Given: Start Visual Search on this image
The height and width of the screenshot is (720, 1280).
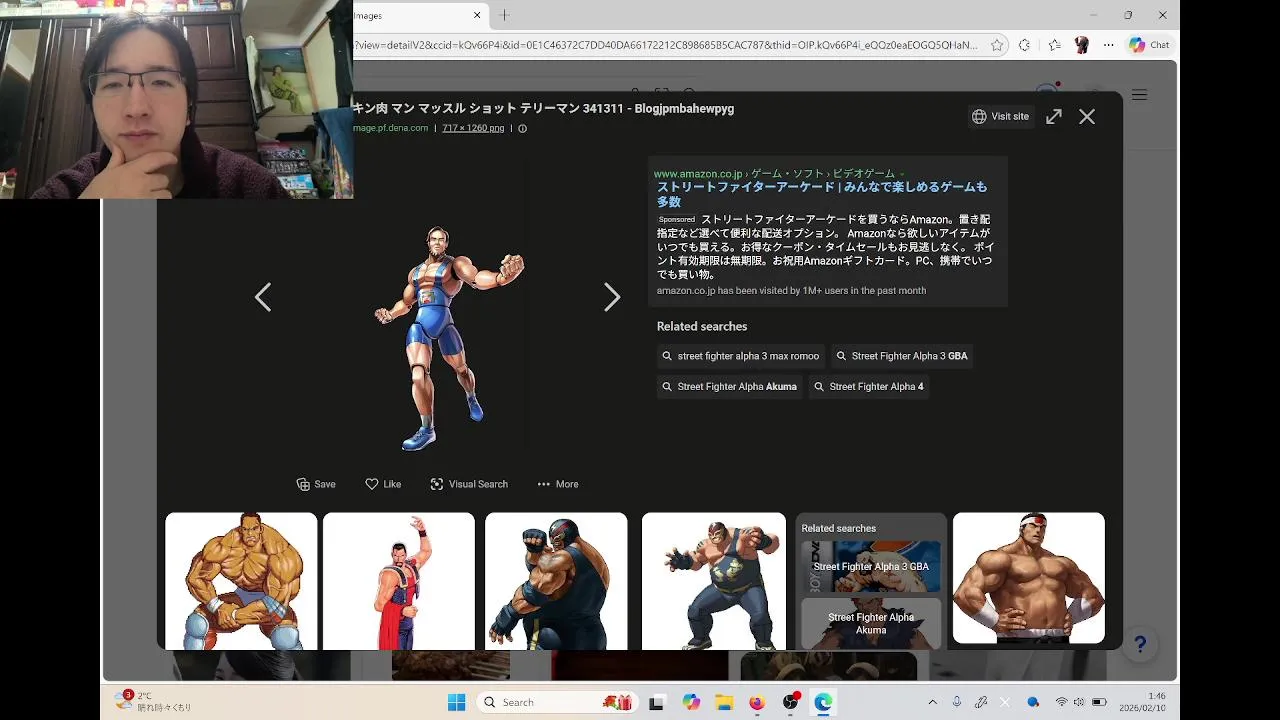Looking at the screenshot, I should (469, 484).
